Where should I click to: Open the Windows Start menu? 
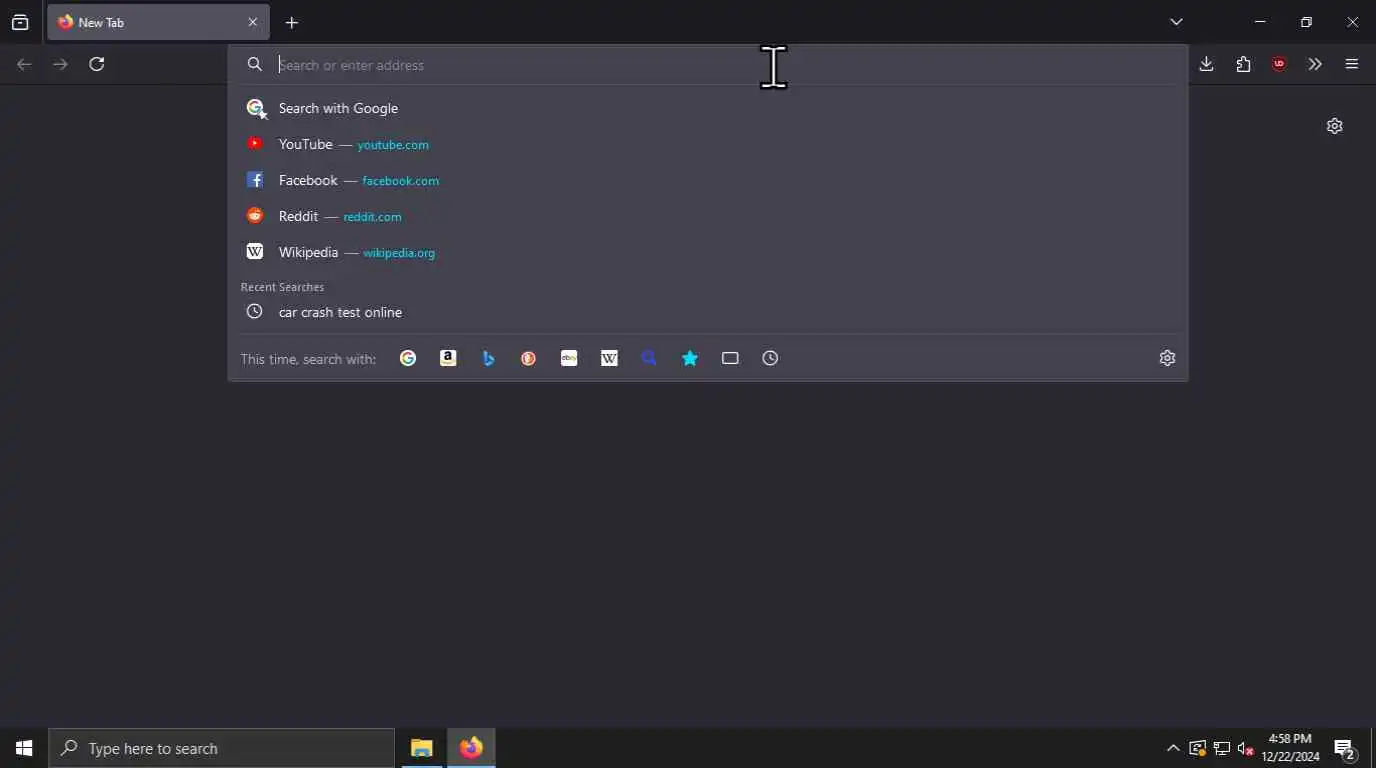(x=24, y=748)
